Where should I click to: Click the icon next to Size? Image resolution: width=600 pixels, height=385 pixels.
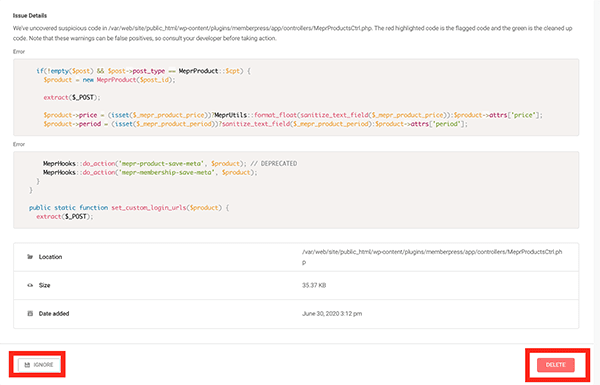tap(30, 285)
